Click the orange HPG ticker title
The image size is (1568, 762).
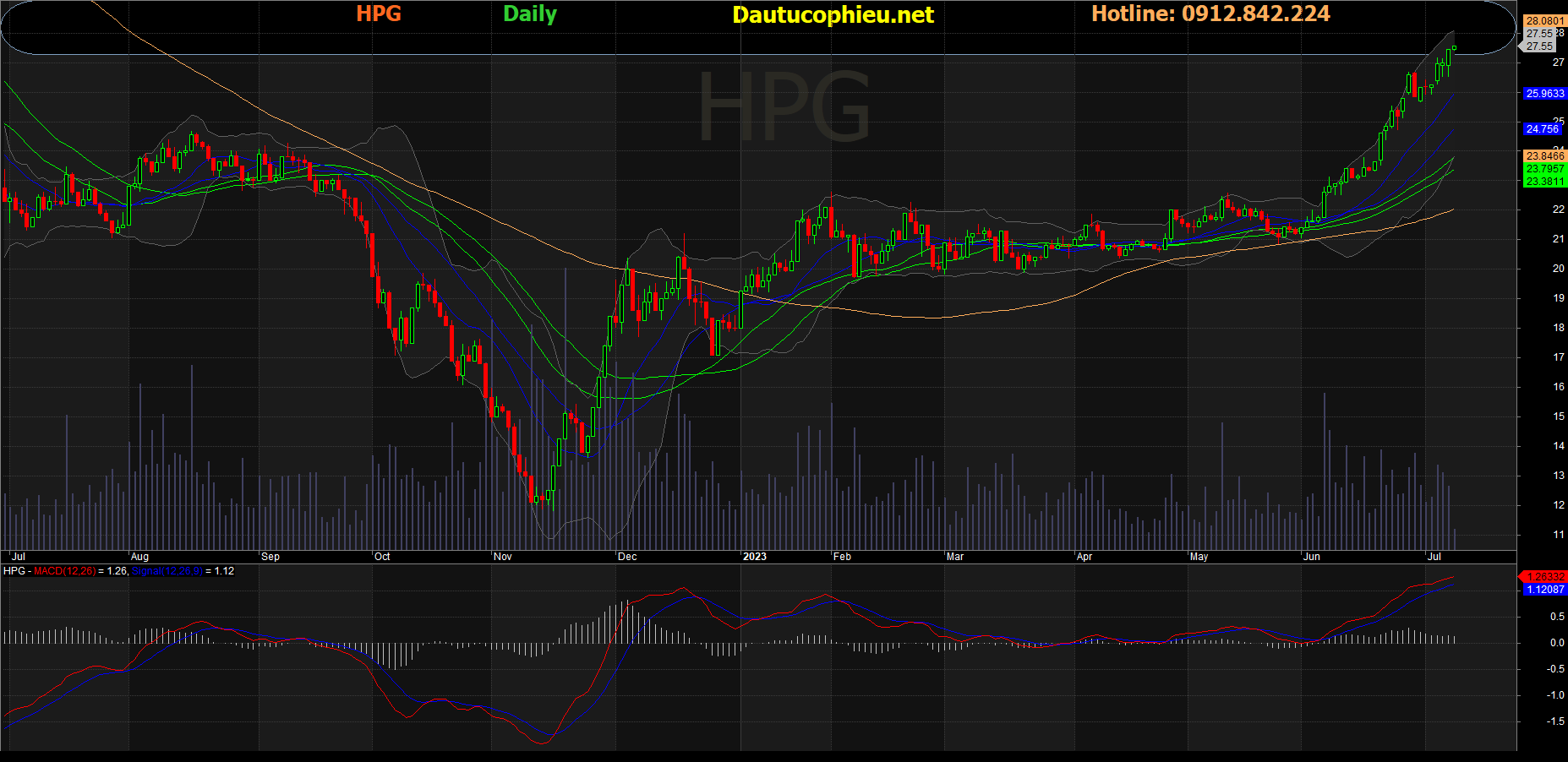pos(378,14)
